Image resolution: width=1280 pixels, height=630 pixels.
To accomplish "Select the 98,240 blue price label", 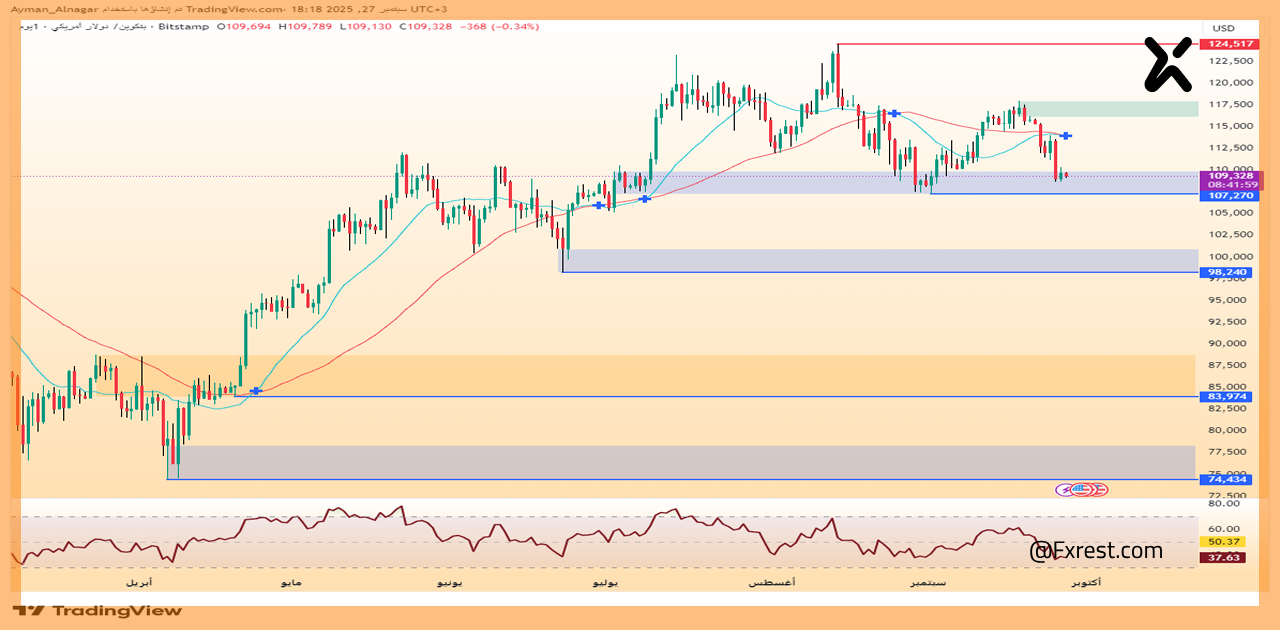I will point(1226,272).
